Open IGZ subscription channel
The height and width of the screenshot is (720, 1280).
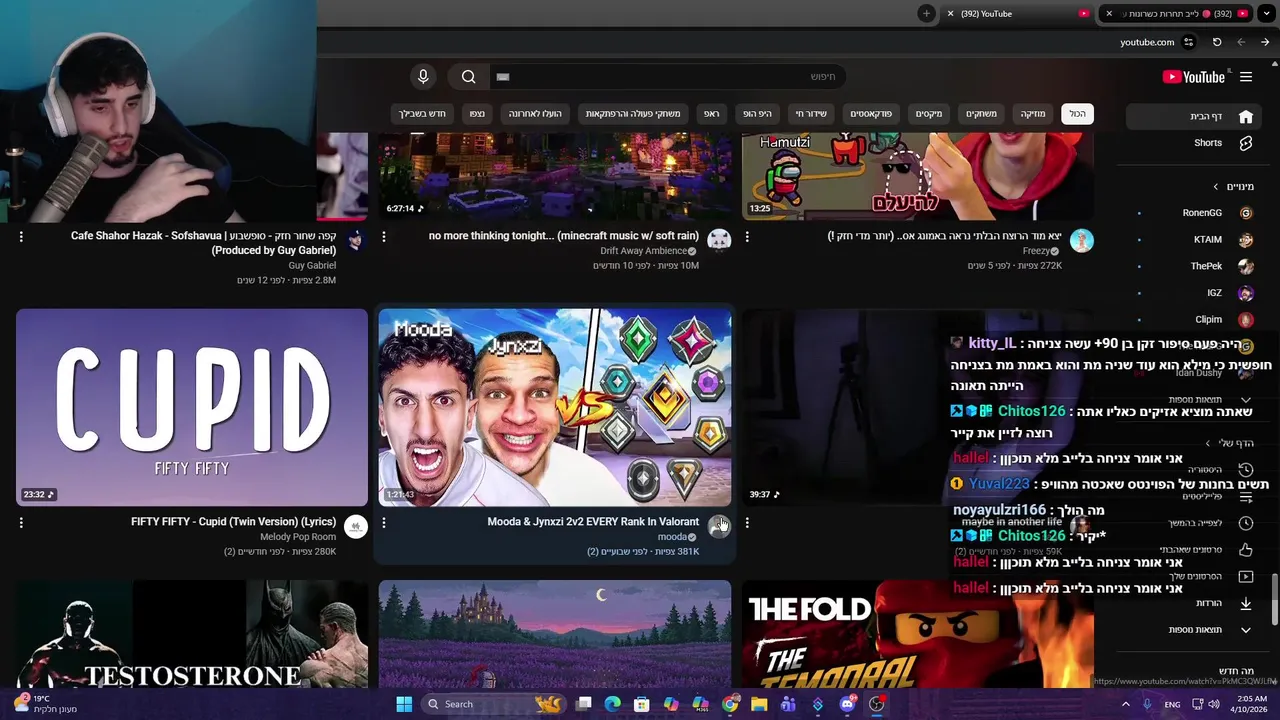tap(1192, 293)
